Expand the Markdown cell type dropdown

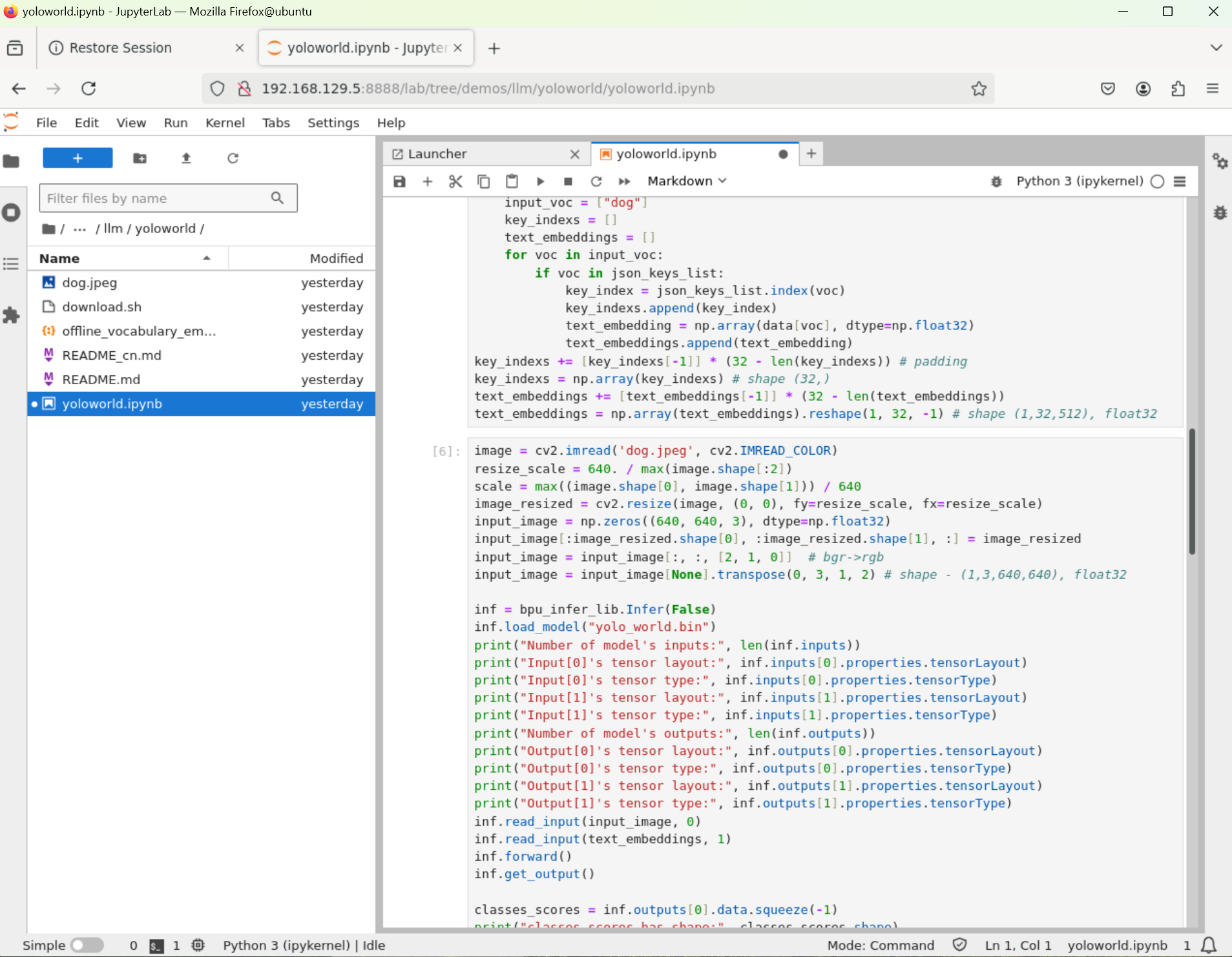coord(687,181)
